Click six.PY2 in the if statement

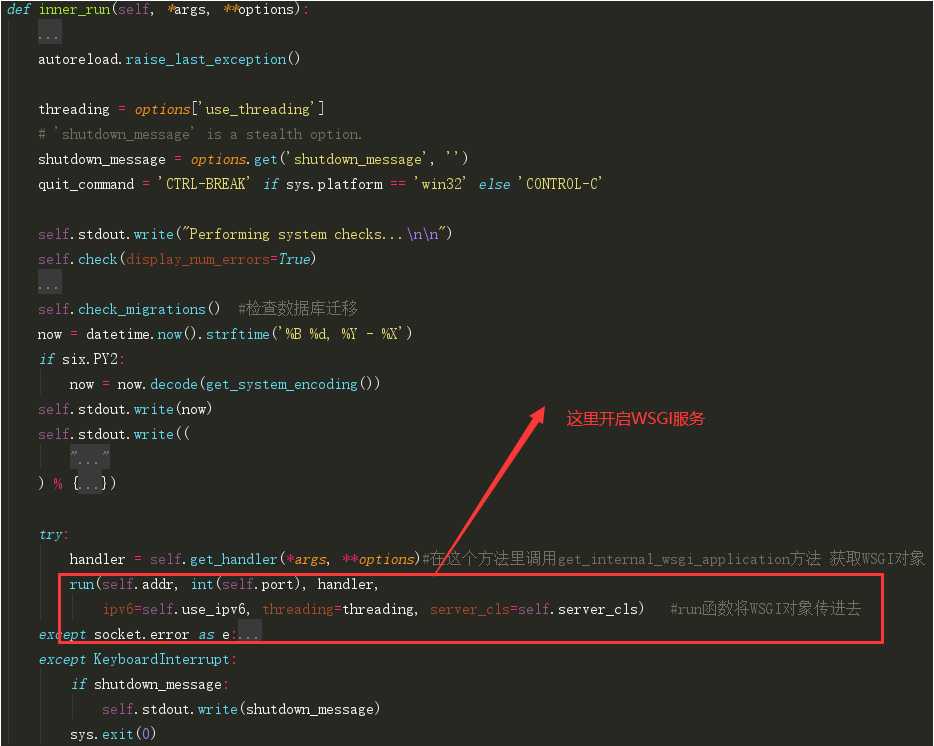pyautogui.click(x=90, y=359)
